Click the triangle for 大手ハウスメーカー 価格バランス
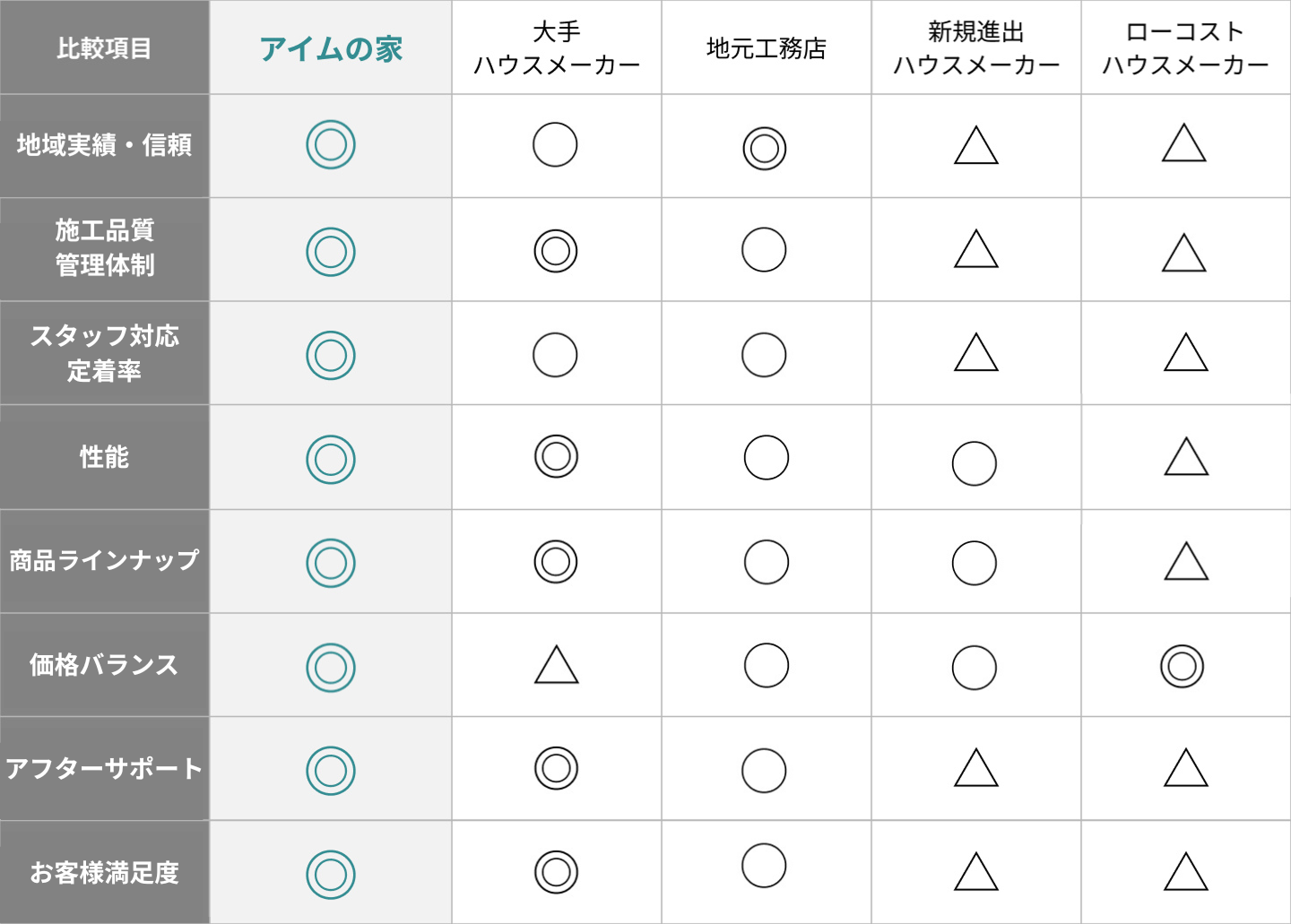 pyautogui.click(x=556, y=666)
